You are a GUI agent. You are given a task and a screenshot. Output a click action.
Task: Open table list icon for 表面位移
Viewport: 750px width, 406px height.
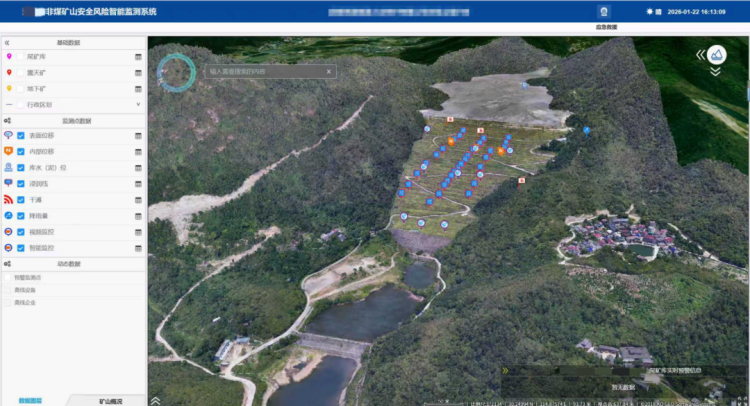[139, 136]
